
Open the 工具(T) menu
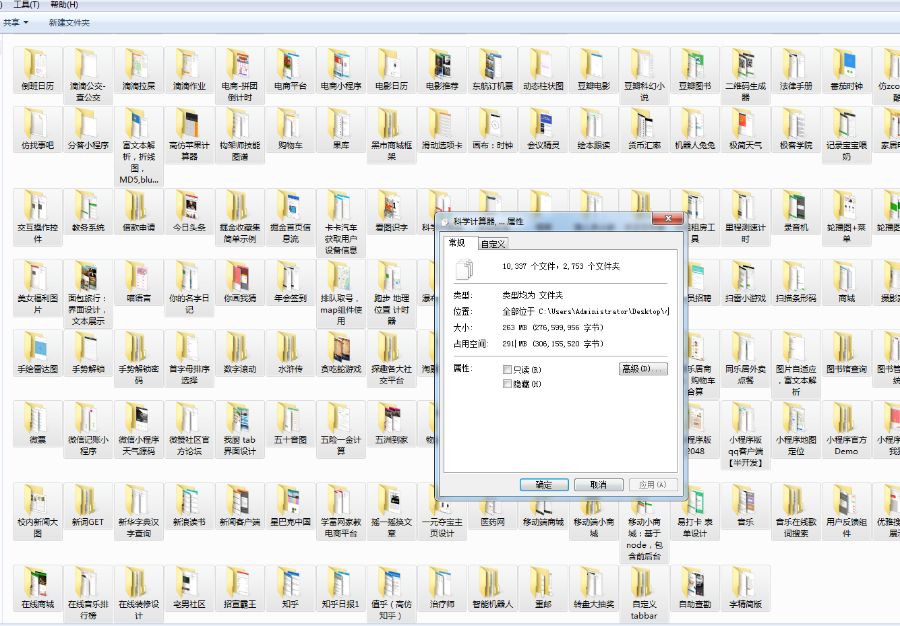point(27,5)
